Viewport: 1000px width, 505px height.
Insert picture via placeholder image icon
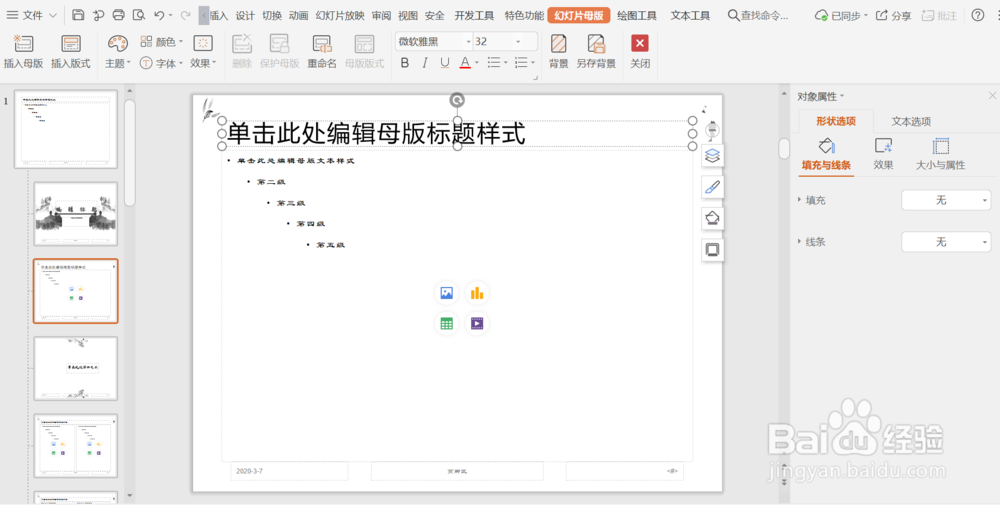pos(446,293)
